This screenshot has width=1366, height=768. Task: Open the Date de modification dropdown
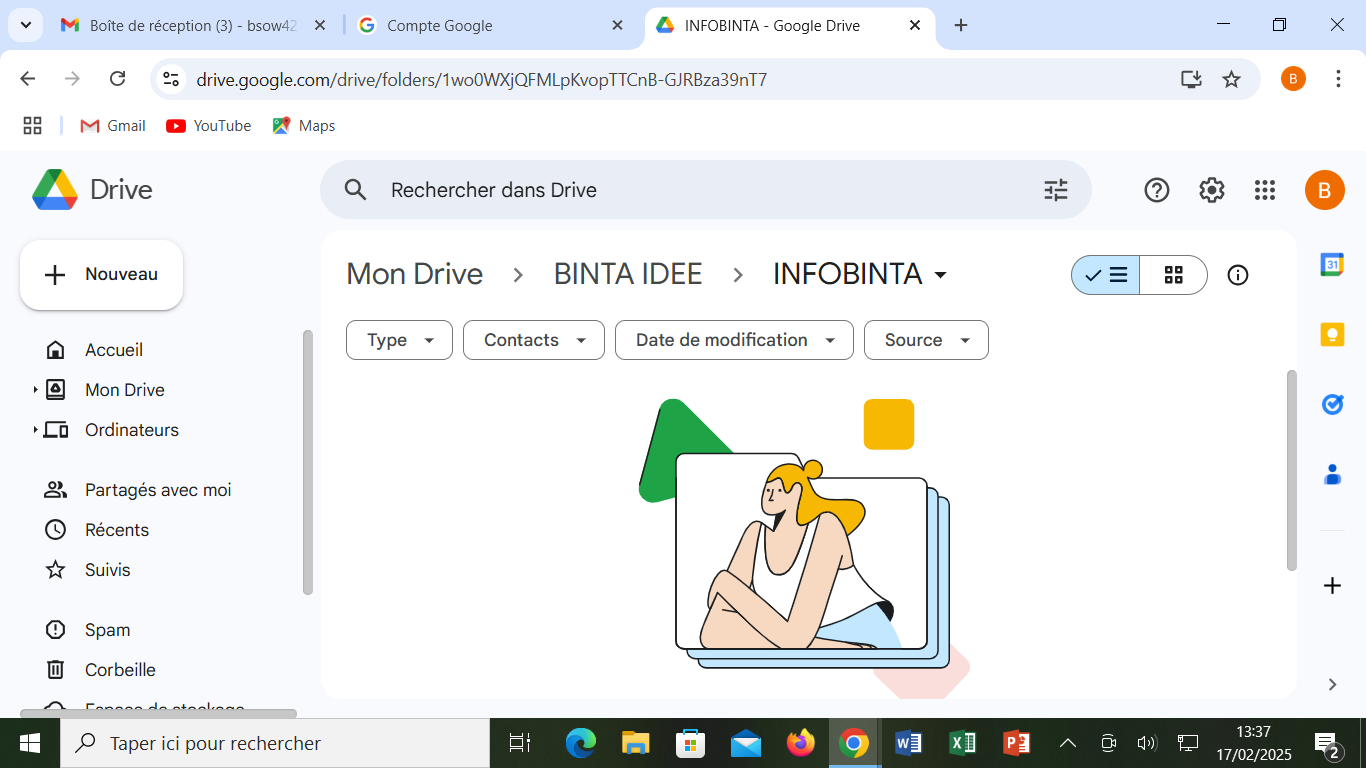click(x=734, y=340)
